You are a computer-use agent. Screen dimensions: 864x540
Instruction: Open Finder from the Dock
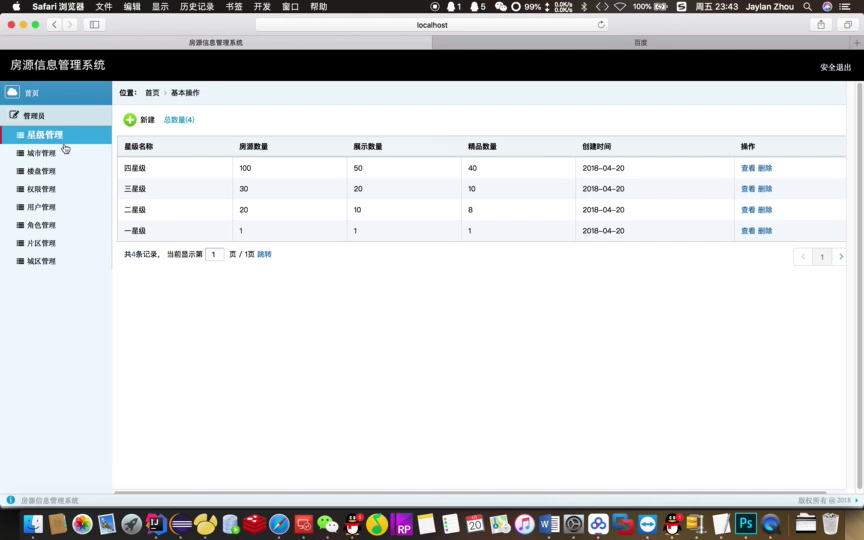pos(33,524)
